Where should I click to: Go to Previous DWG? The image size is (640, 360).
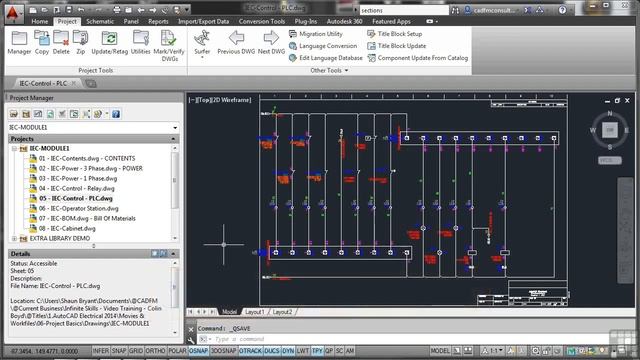point(236,42)
